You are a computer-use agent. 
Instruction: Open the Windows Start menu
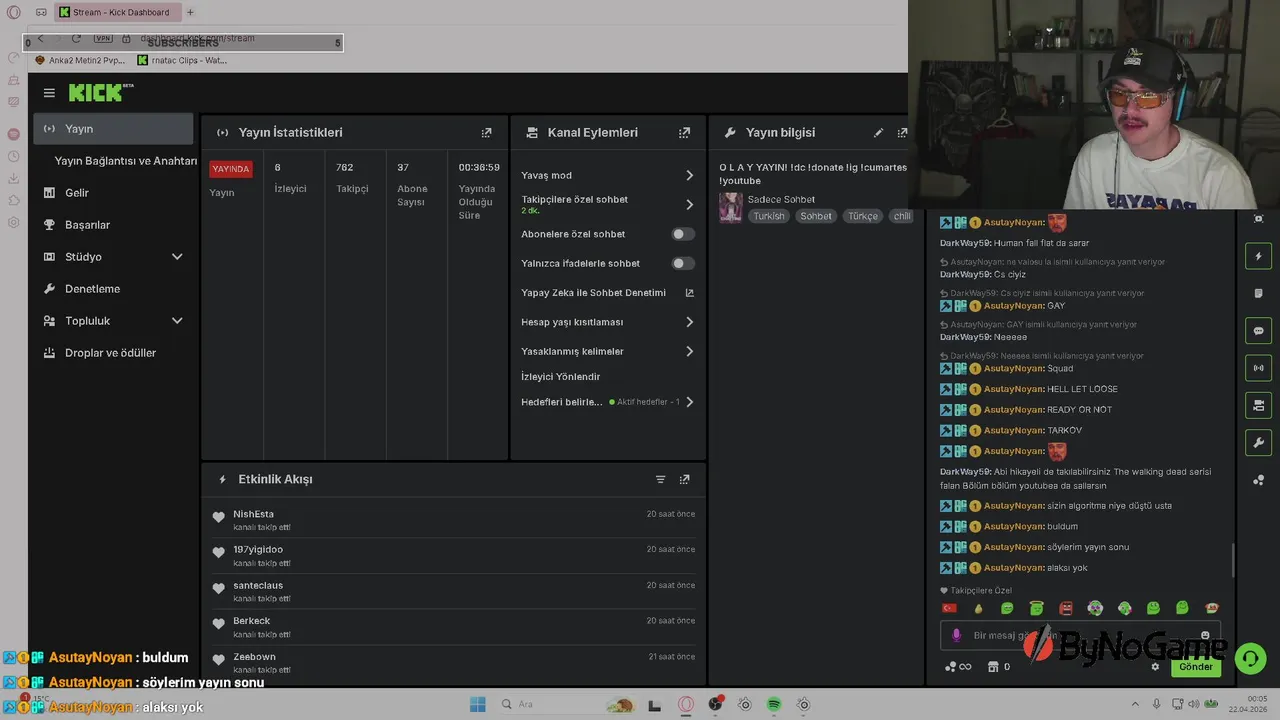coord(478,704)
